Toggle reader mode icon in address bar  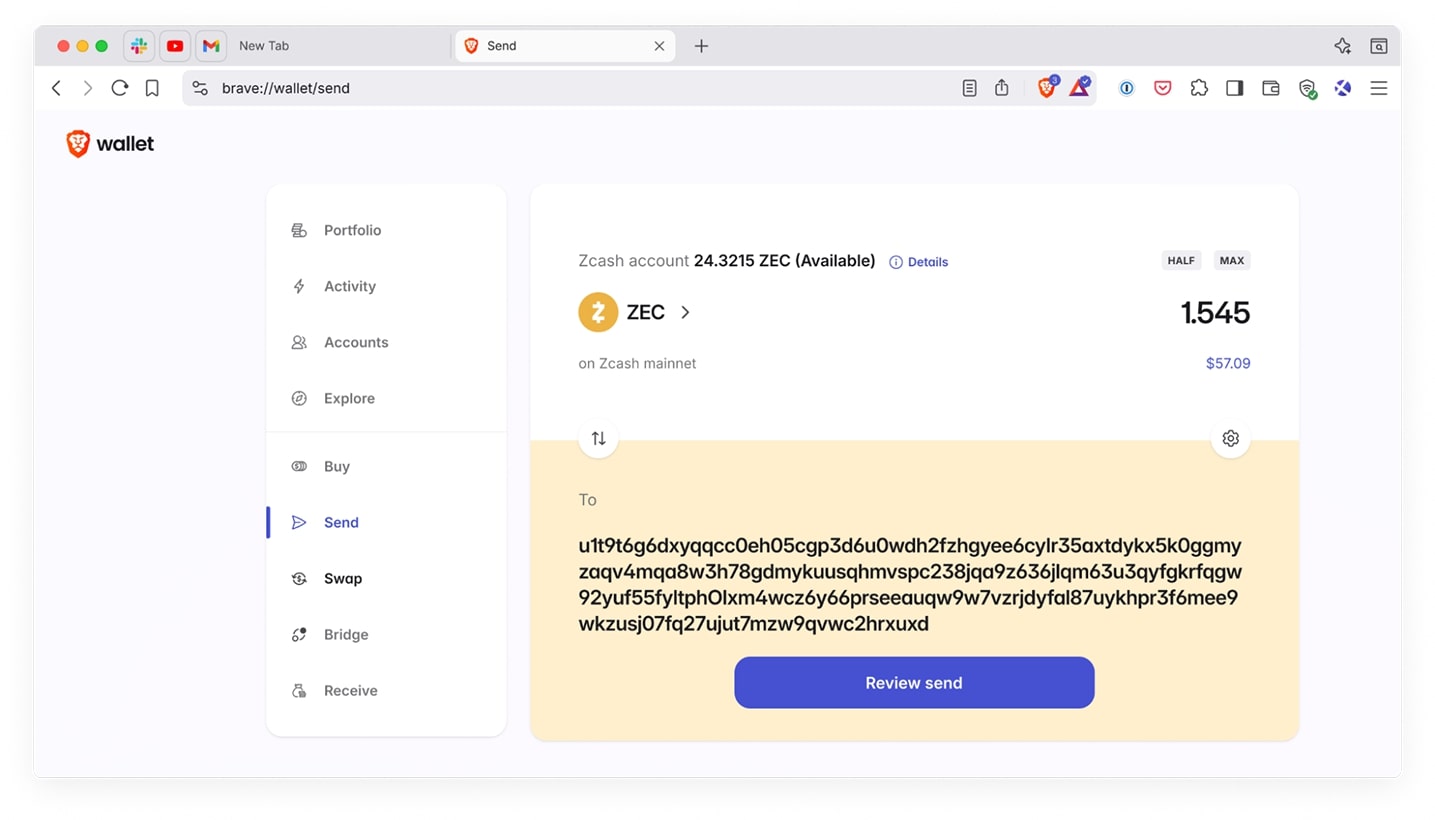tap(969, 88)
